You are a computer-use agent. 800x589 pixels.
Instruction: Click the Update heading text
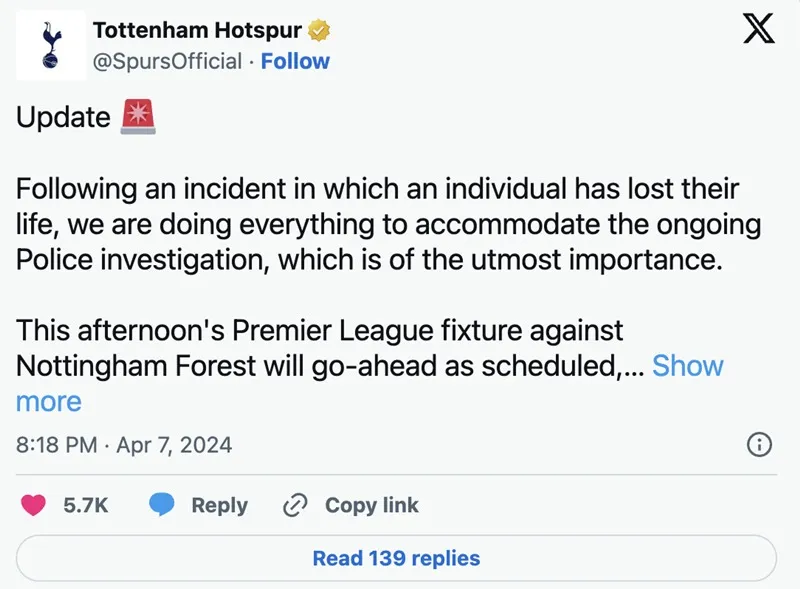pos(63,117)
